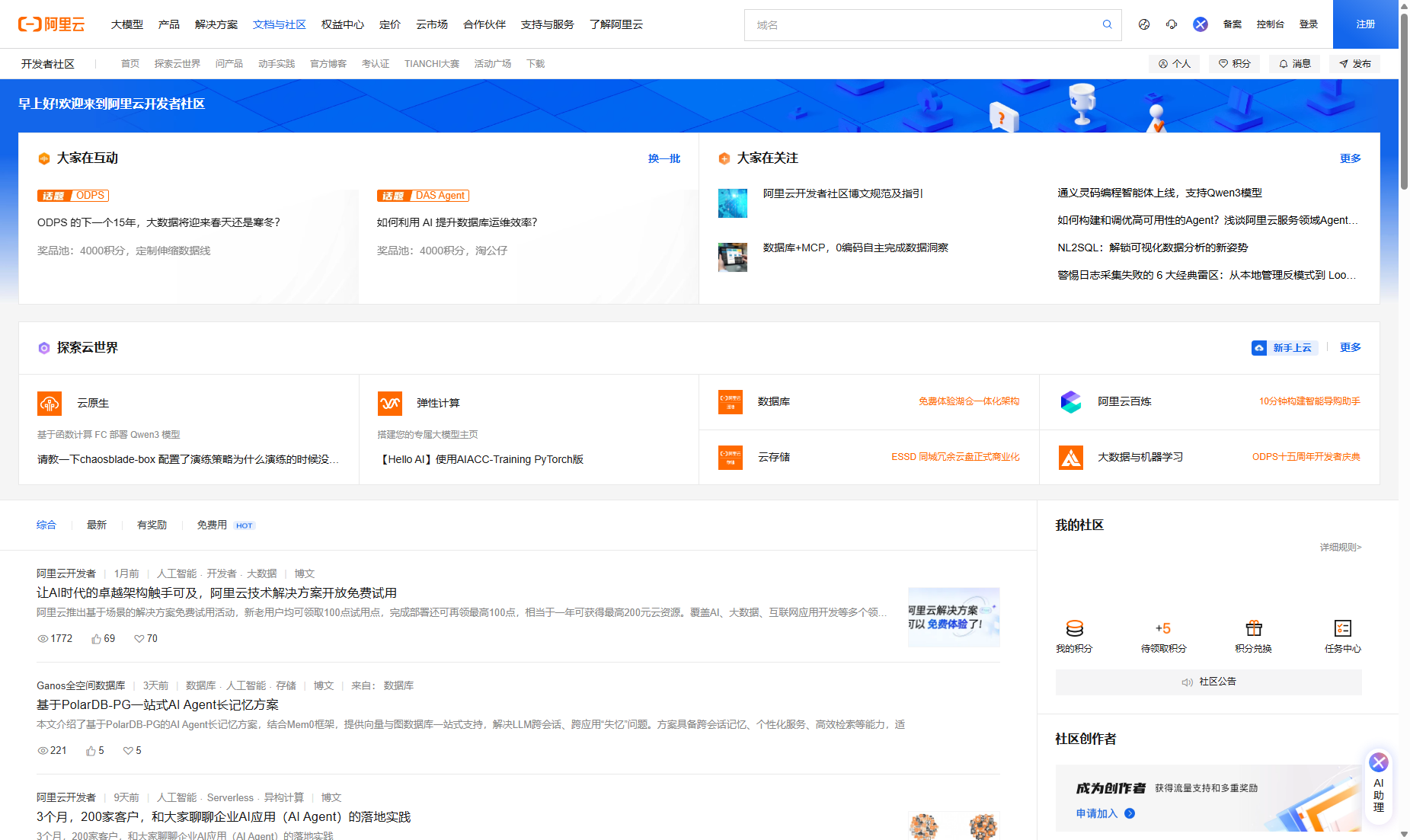Click the 申请加入 creator link
1410x840 pixels.
pyautogui.click(x=1097, y=813)
